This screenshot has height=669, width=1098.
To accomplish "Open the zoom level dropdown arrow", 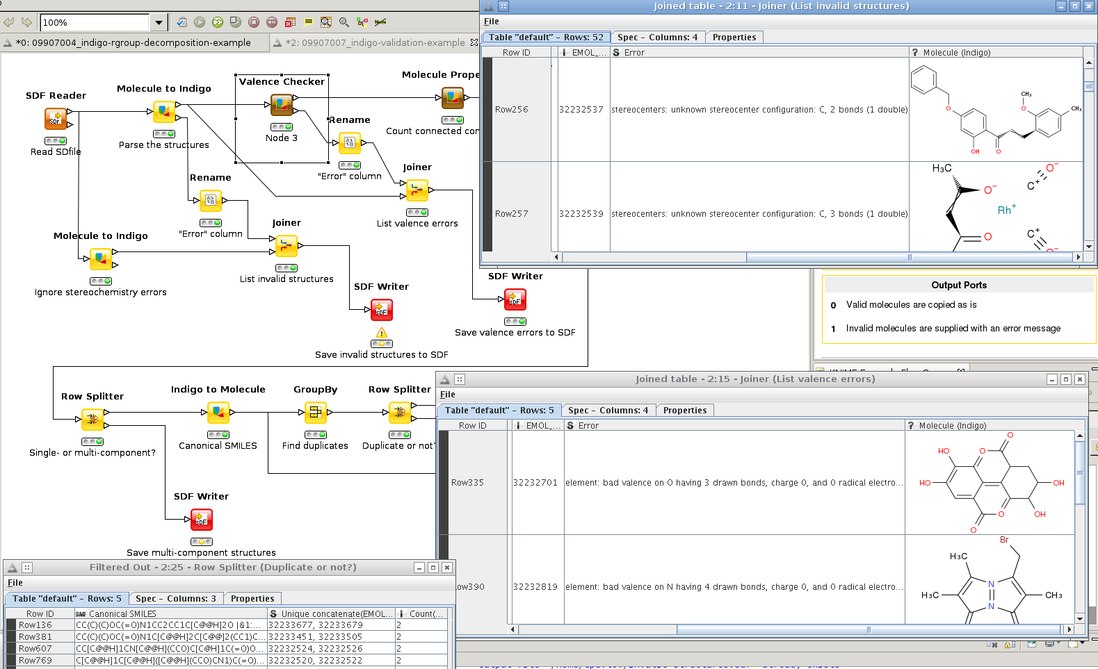I will tap(159, 22).
